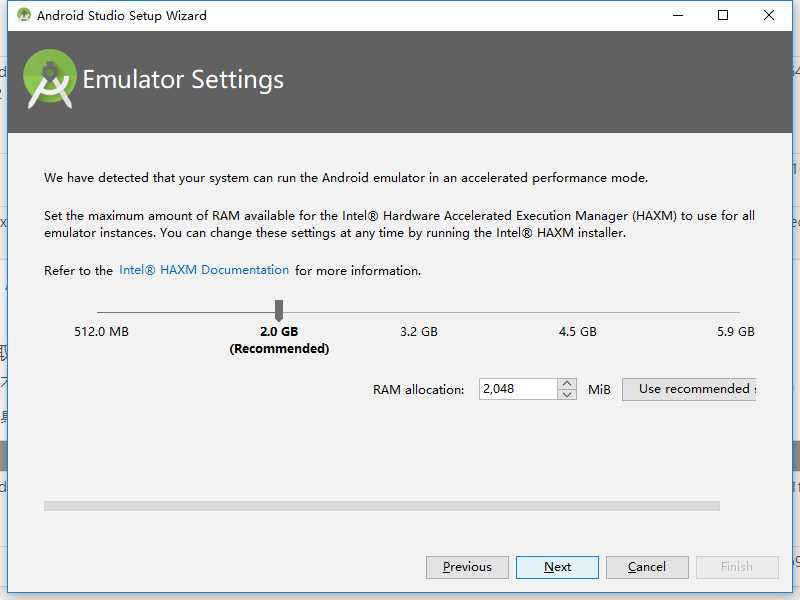
Task: Click the 2.0 GB Recommended label
Action: [279, 340]
